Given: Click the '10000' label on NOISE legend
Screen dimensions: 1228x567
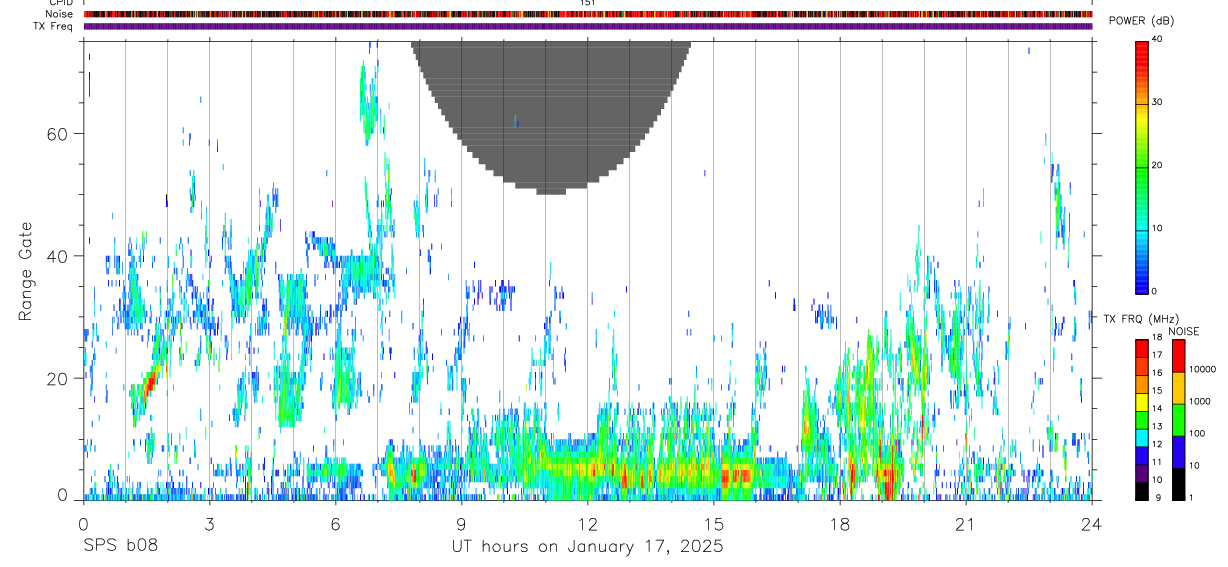Looking at the screenshot, I should pyautogui.click(x=1203, y=369).
